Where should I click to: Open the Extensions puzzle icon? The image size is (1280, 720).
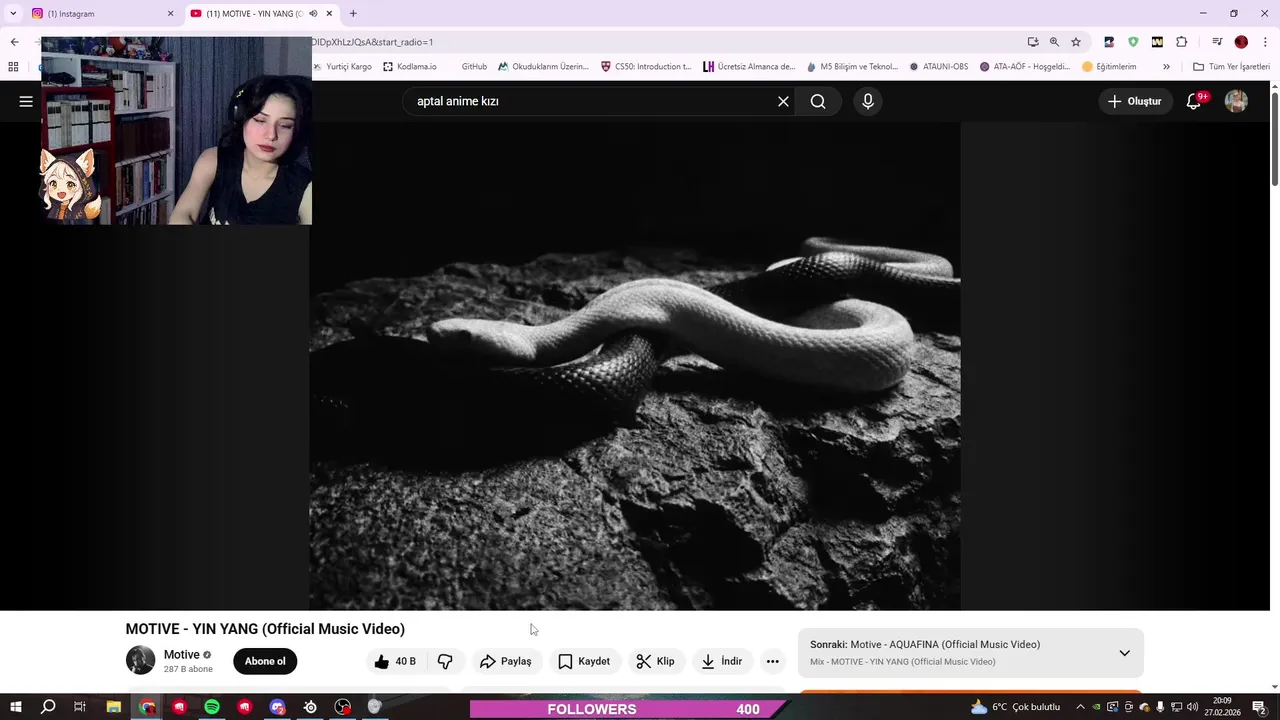1182,42
